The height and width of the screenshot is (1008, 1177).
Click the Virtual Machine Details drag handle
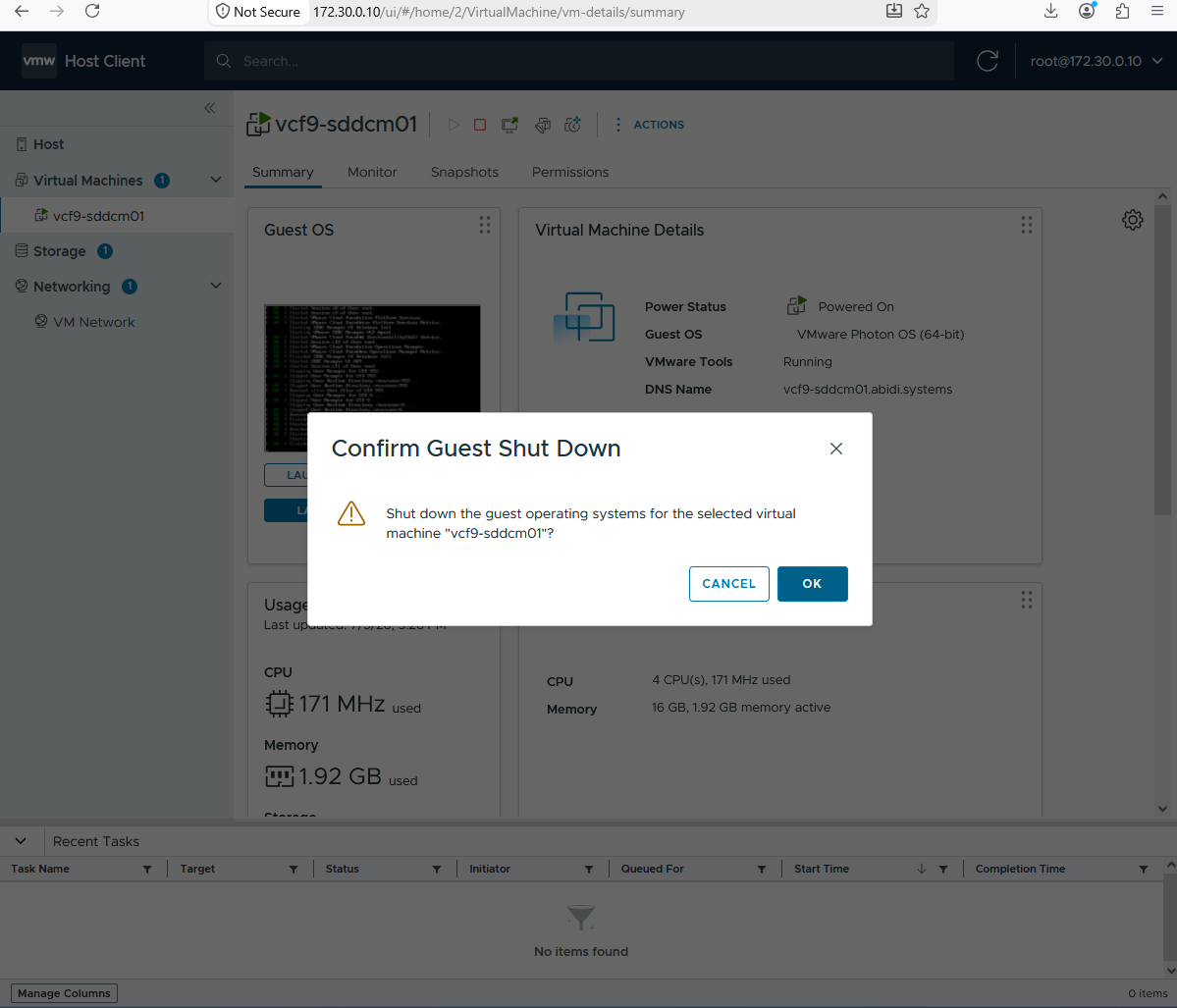point(1026,225)
